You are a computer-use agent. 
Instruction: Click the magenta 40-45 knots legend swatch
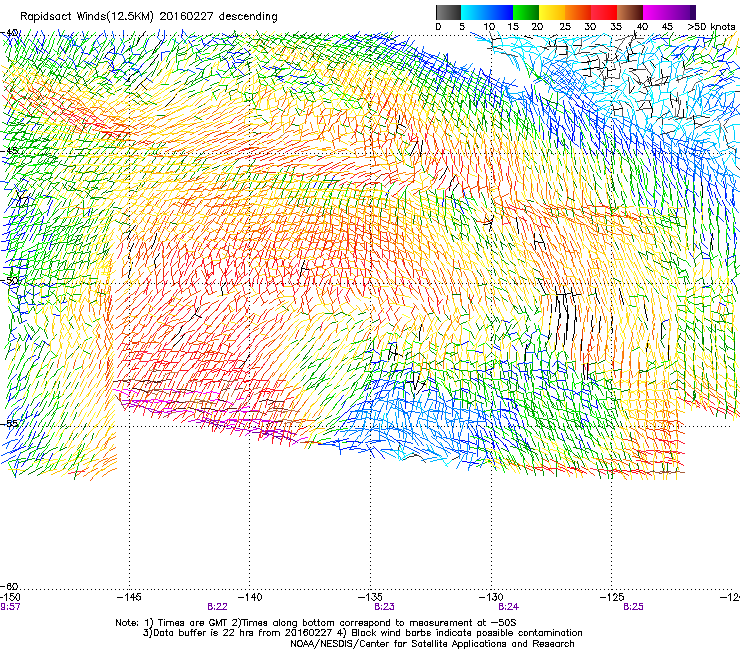(656, 12)
